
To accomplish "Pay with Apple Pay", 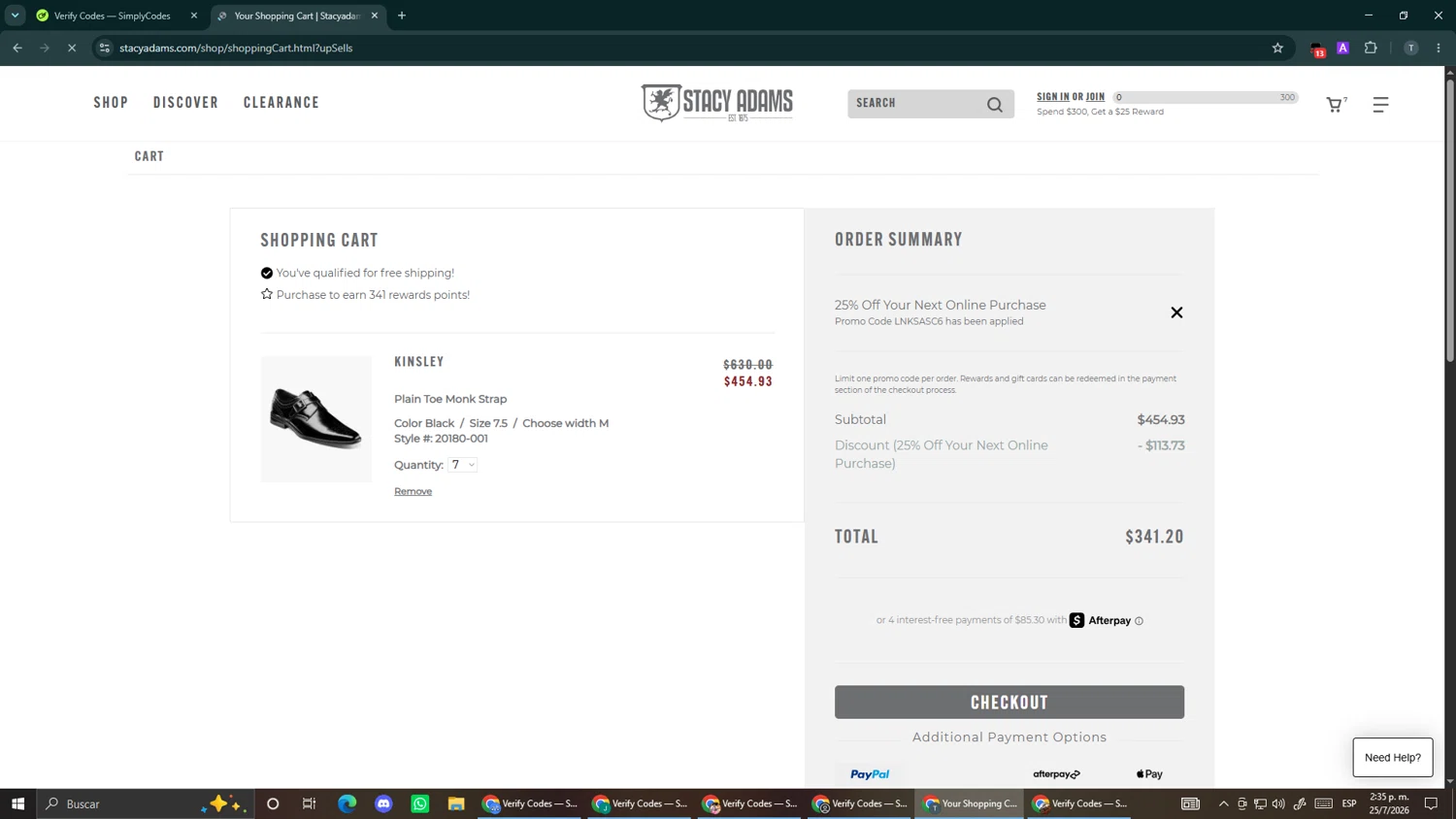I will click(x=1149, y=774).
